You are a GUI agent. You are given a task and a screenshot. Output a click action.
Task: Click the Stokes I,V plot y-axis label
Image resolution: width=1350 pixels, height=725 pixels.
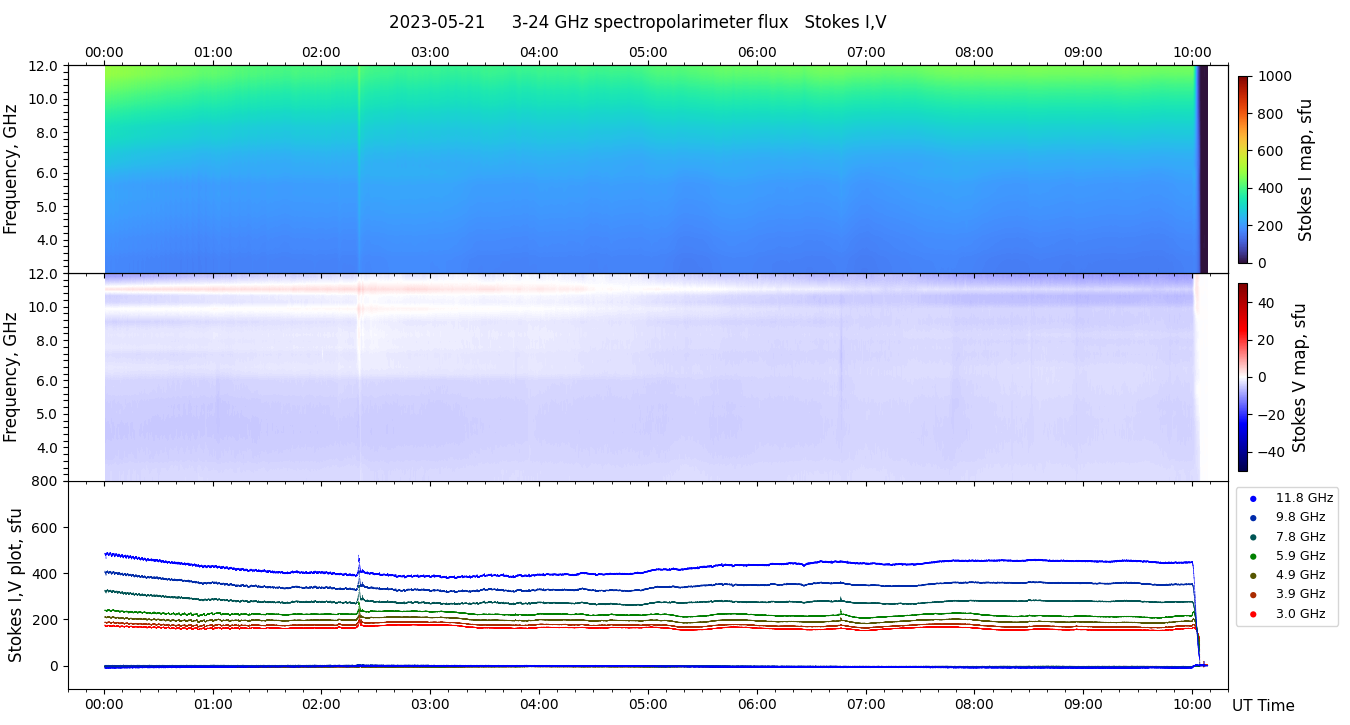click(x=15, y=585)
